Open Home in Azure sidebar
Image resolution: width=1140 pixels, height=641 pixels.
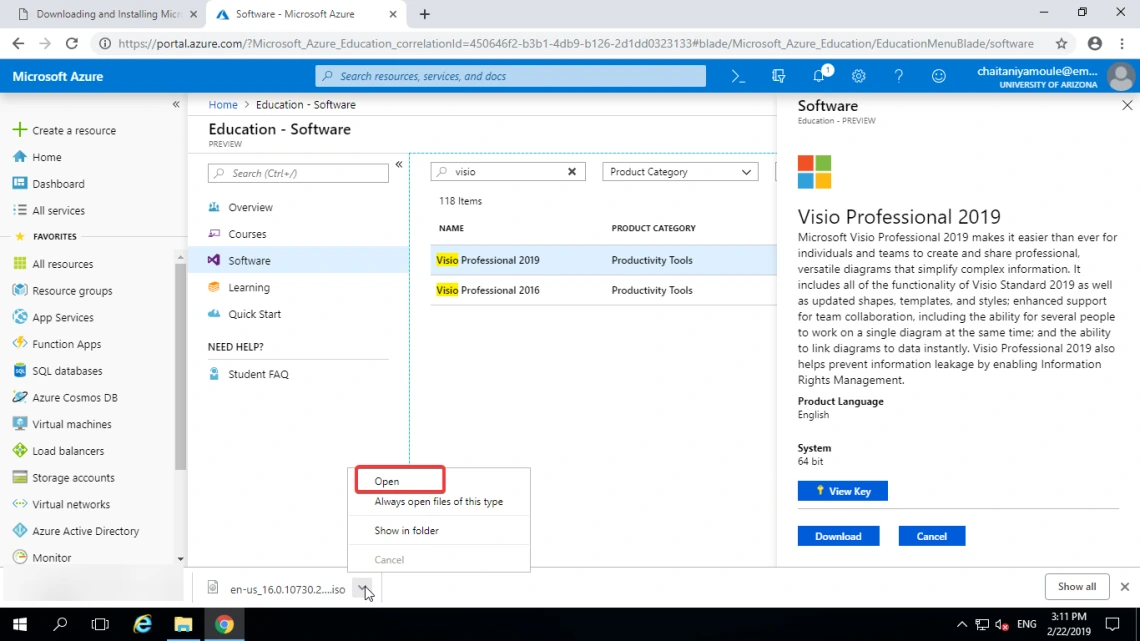pos(47,157)
